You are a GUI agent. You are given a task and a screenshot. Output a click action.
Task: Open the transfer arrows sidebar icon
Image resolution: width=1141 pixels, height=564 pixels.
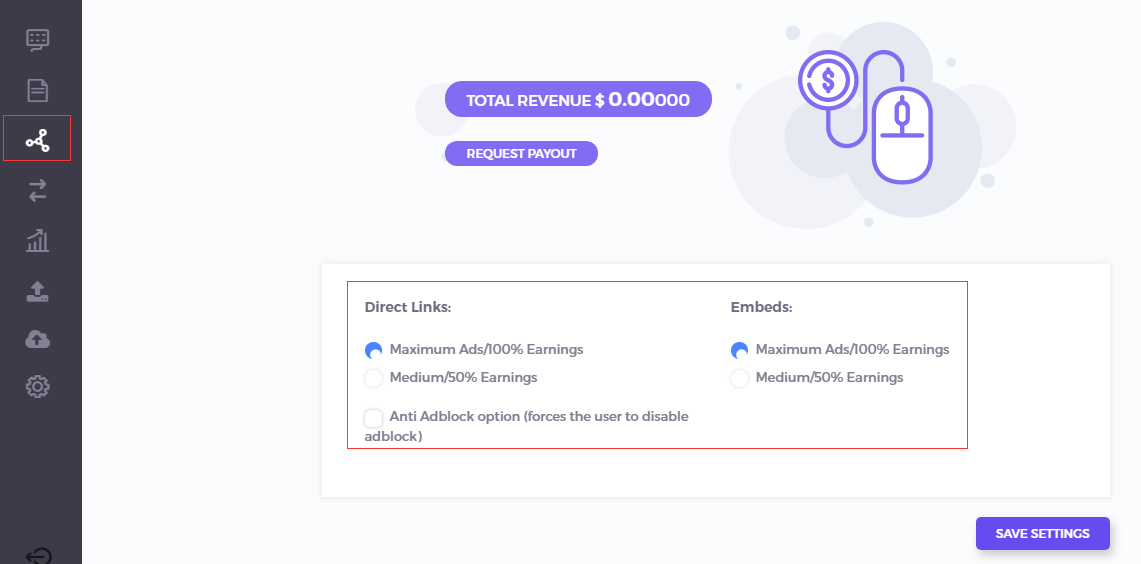coord(38,191)
